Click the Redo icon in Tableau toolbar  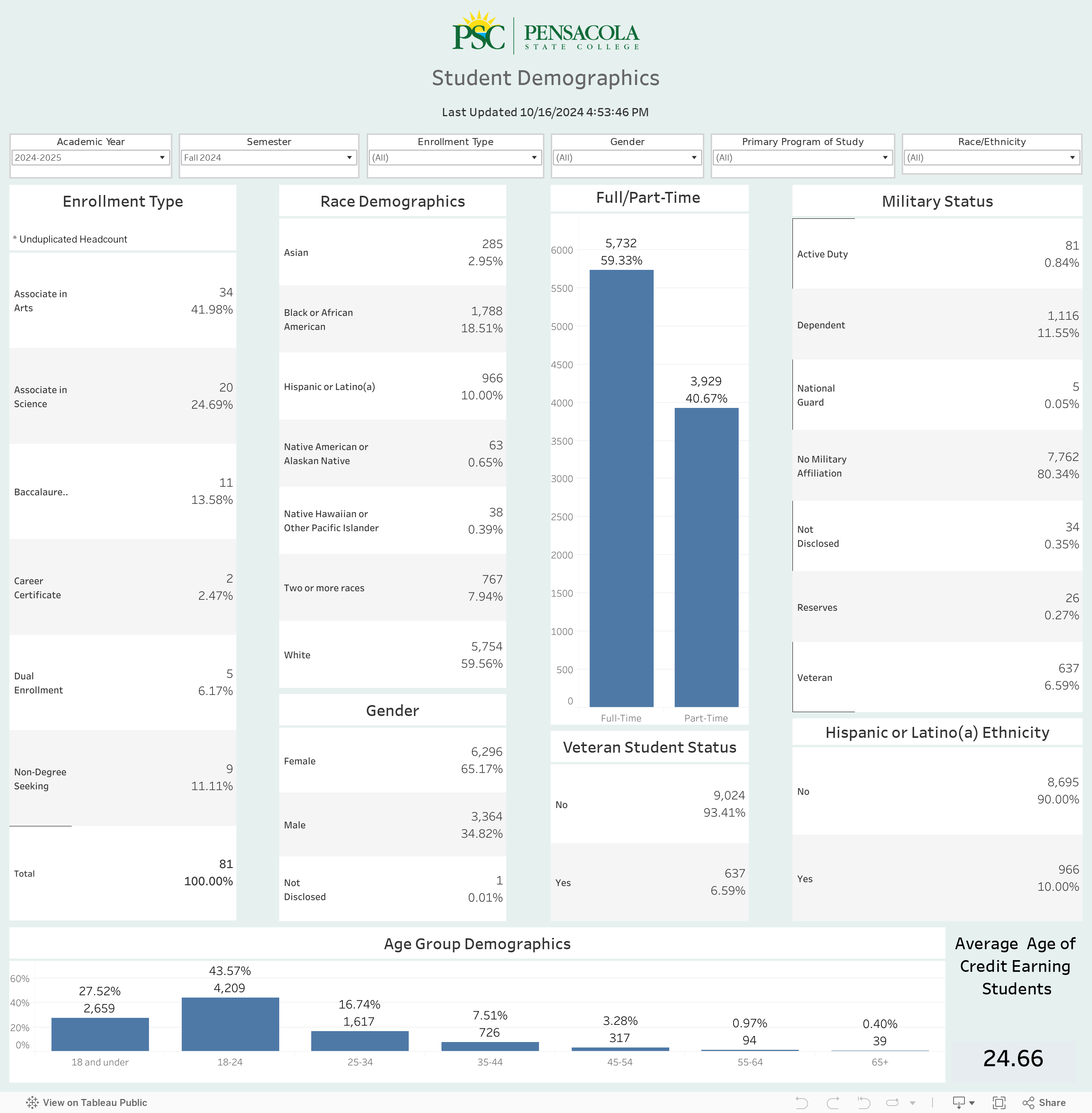click(833, 1103)
